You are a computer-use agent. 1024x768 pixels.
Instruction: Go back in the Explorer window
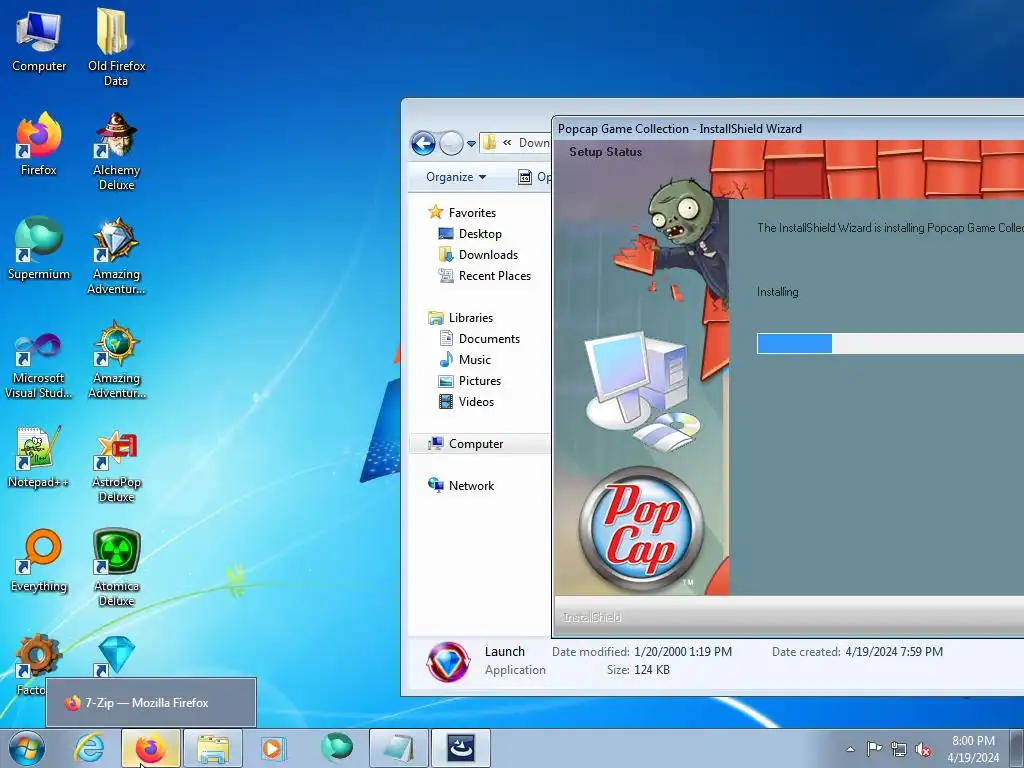point(423,143)
